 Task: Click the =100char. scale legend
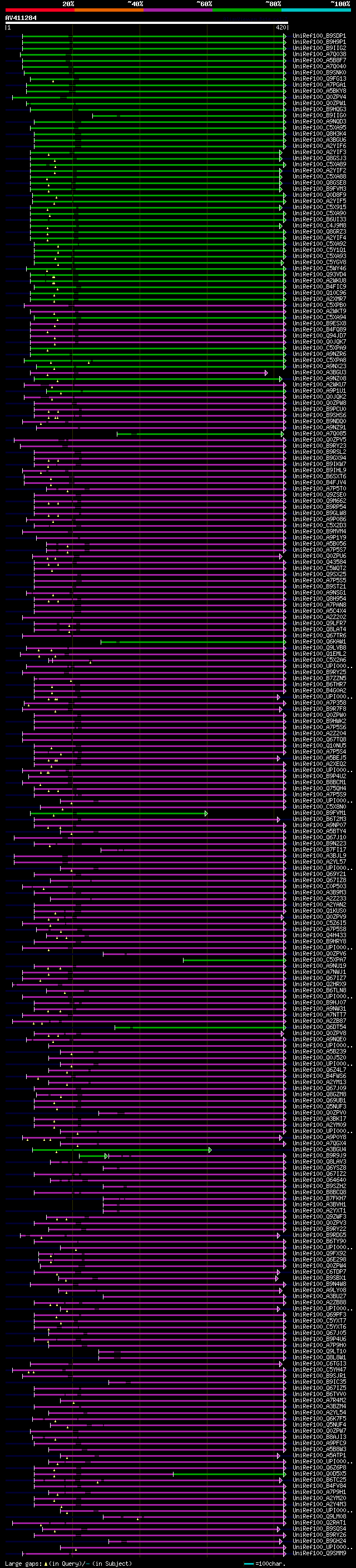point(264,1563)
